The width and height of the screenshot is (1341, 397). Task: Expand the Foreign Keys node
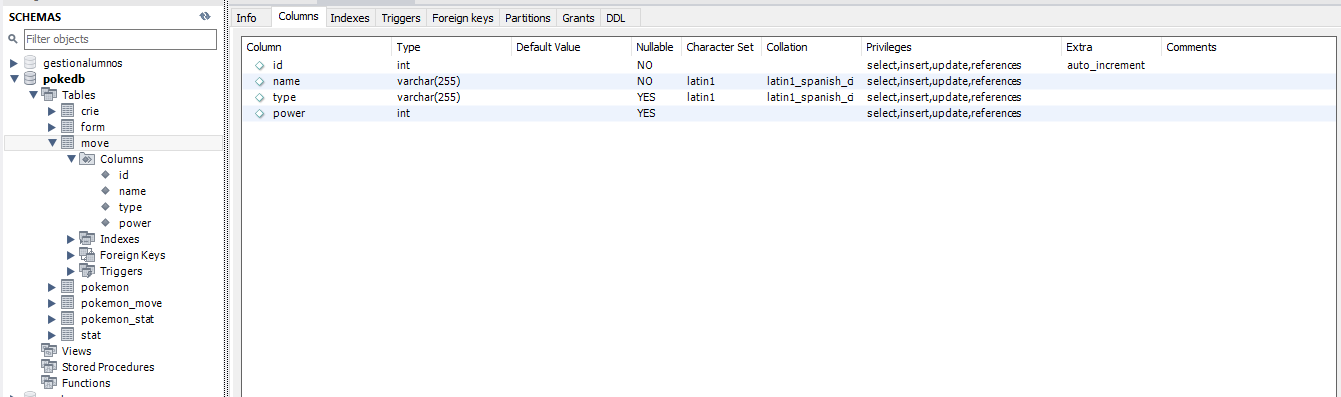pyautogui.click(x=71, y=255)
